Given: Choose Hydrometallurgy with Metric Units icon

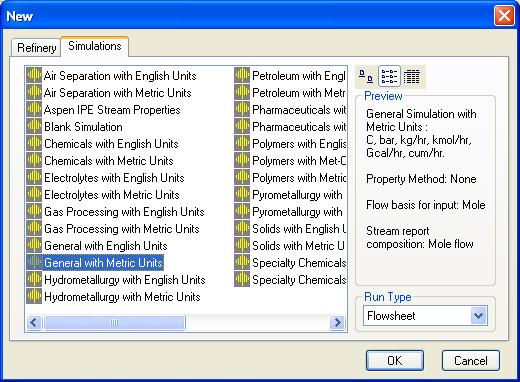Looking at the screenshot, I should pyautogui.click(x=34, y=296).
